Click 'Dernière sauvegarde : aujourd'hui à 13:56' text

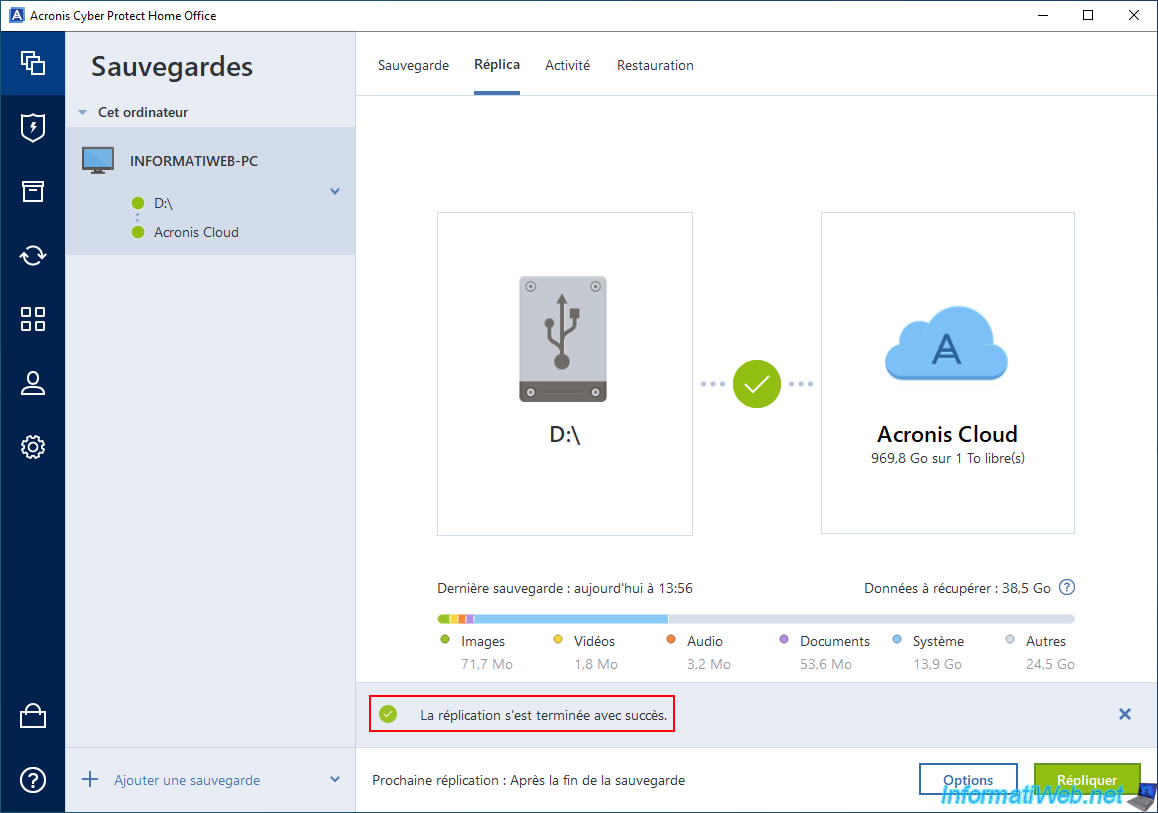(x=565, y=589)
